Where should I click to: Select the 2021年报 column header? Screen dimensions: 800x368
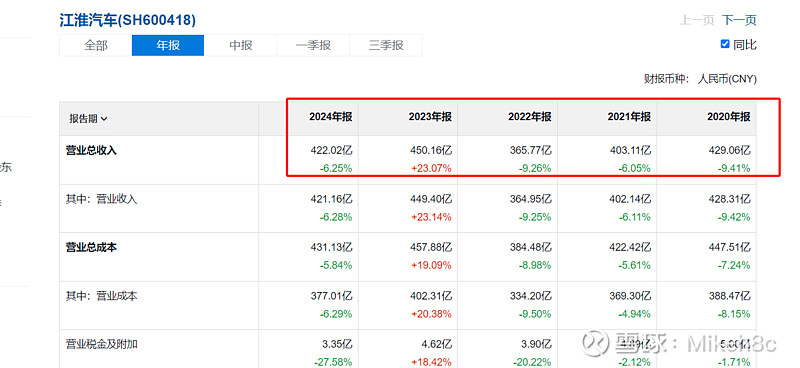[x=629, y=117]
